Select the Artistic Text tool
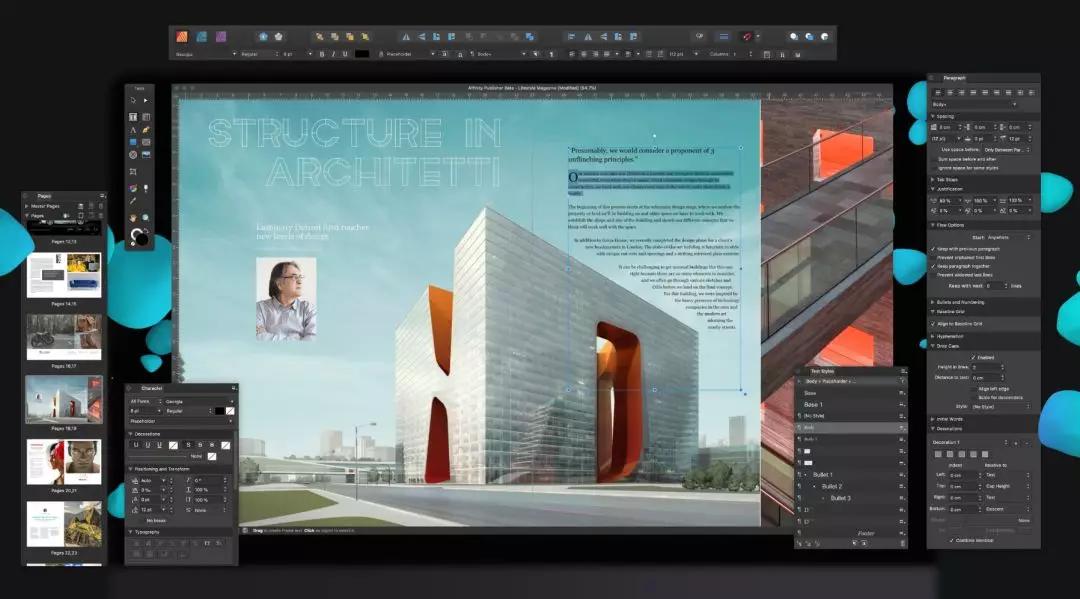The height and width of the screenshot is (599, 1080). 132,130
